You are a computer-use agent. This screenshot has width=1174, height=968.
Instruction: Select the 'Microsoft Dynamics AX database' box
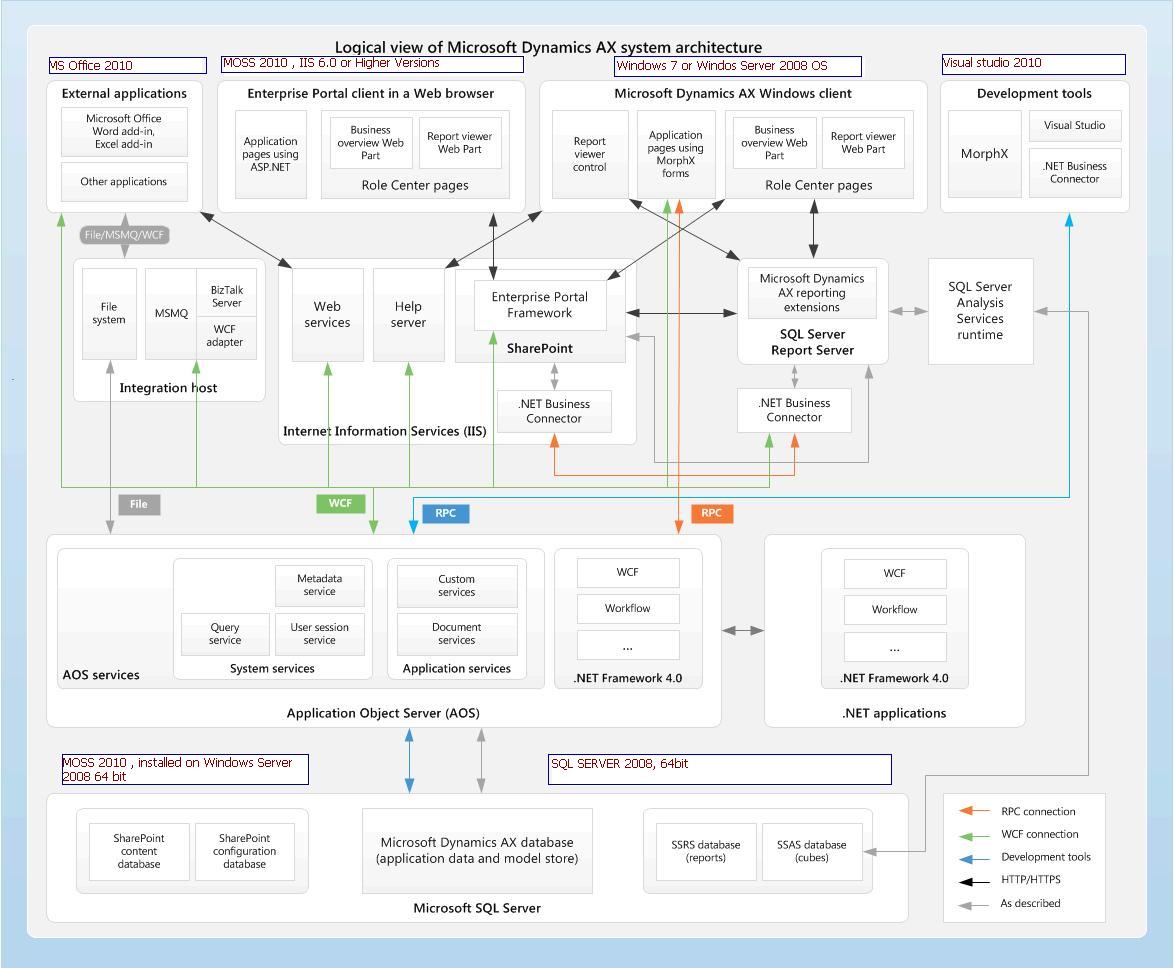point(477,850)
